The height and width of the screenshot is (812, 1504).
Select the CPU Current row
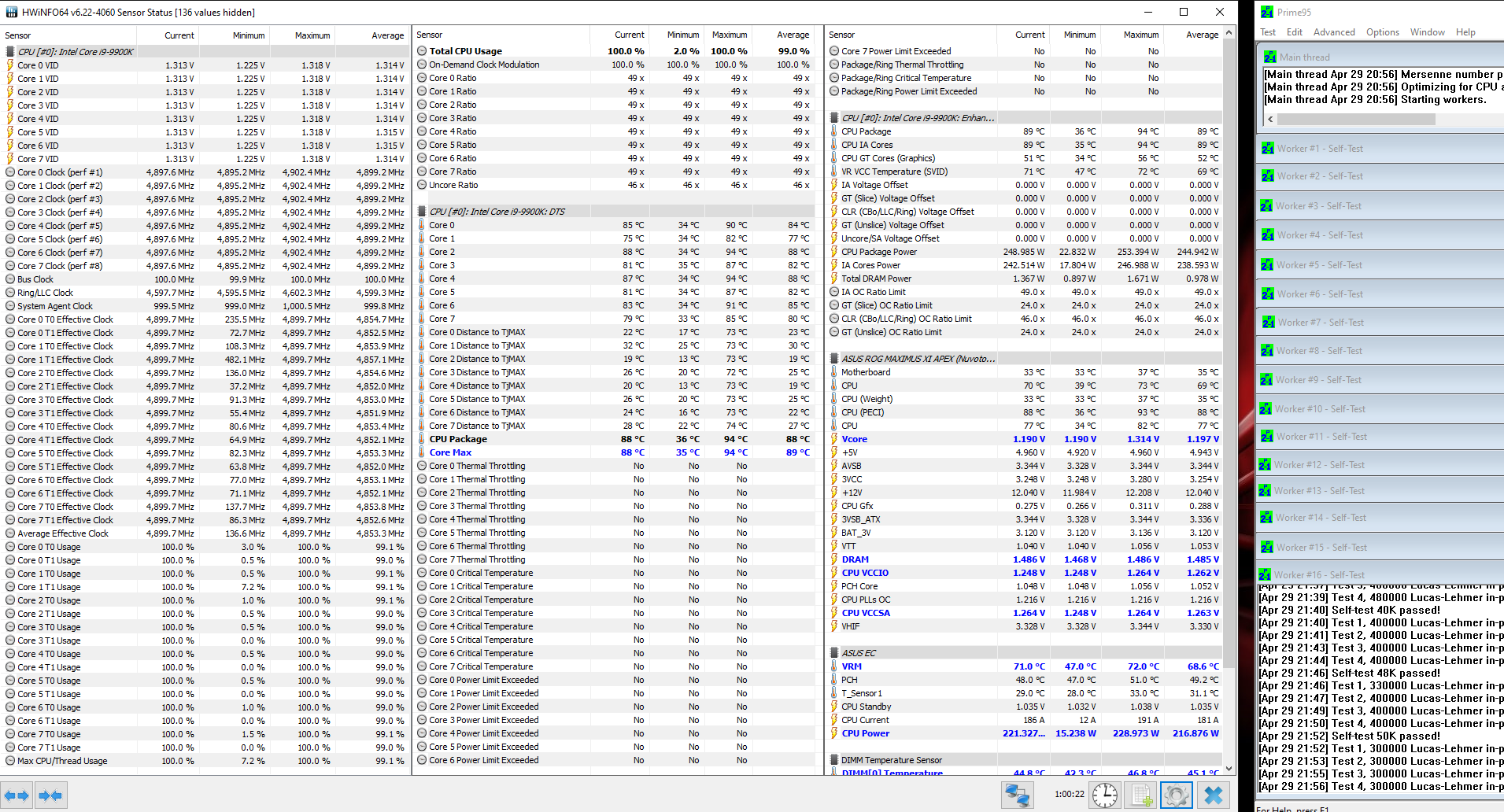[1025, 720]
